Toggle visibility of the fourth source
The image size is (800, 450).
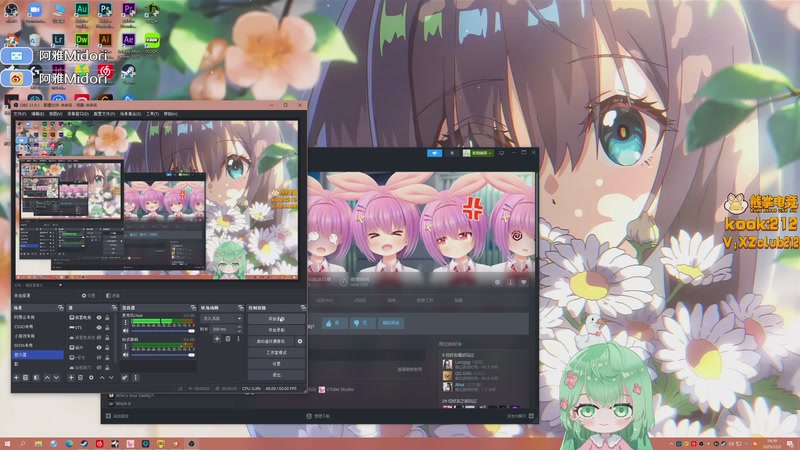(99, 347)
